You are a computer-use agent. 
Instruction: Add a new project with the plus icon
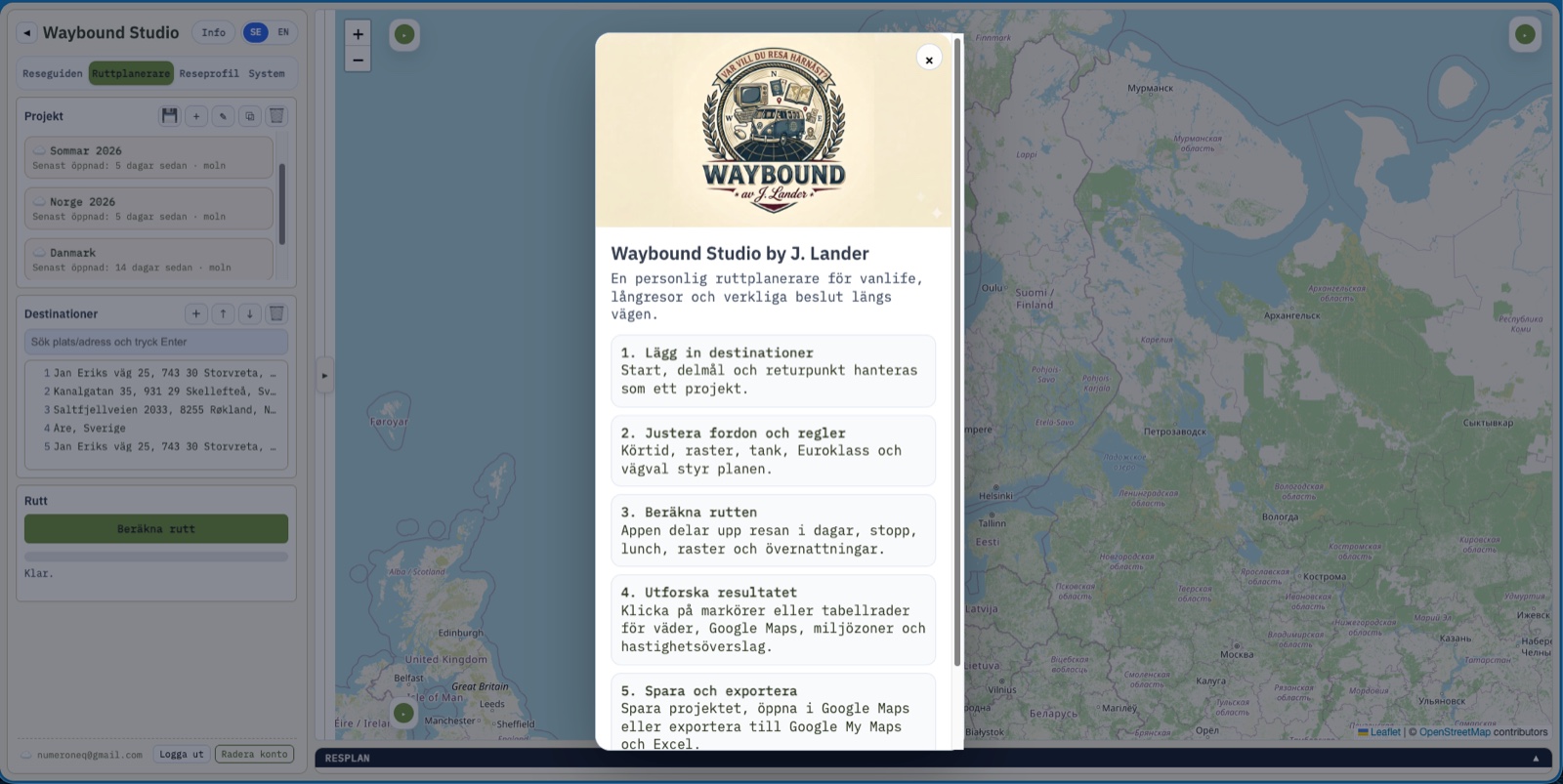pyautogui.click(x=196, y=116)
